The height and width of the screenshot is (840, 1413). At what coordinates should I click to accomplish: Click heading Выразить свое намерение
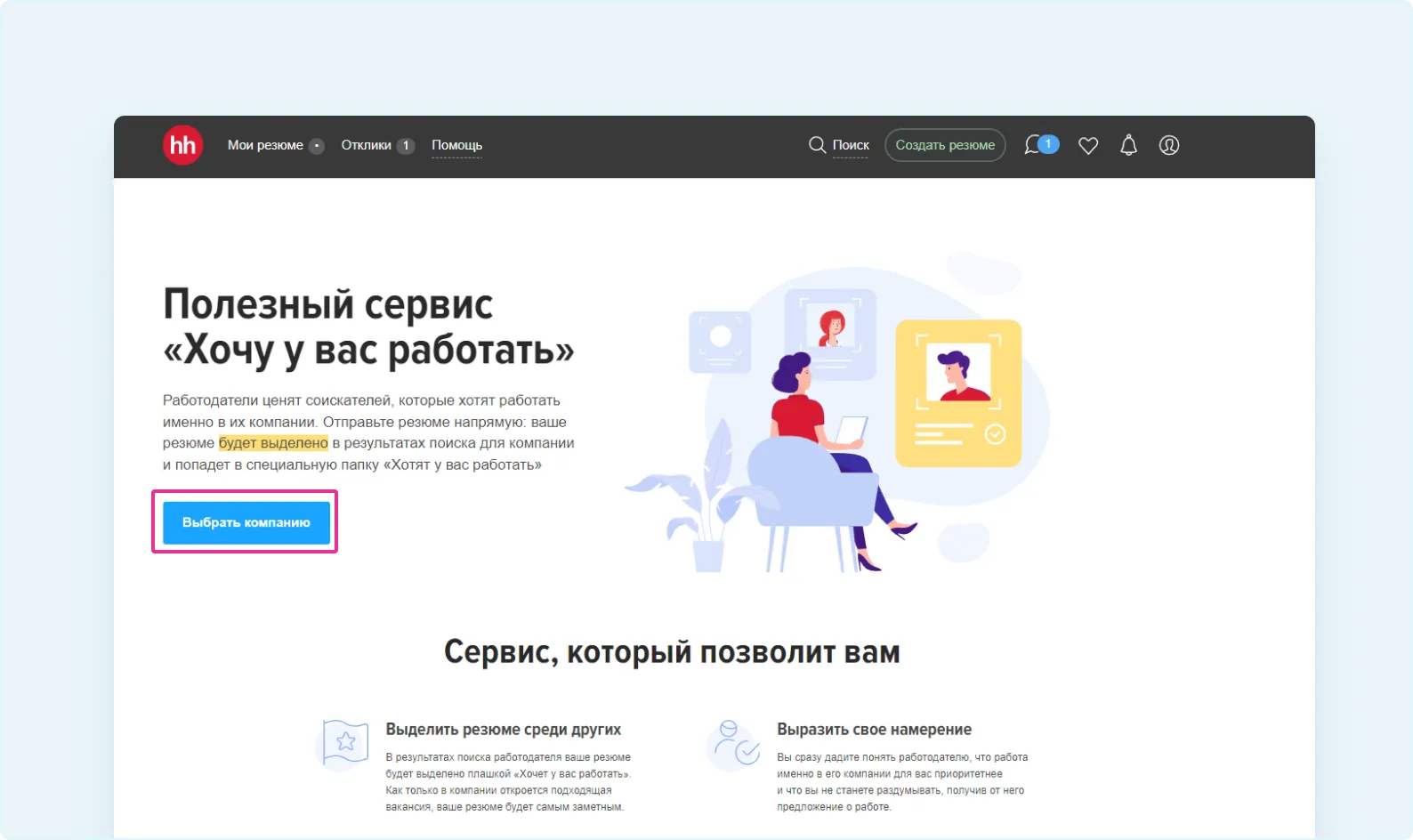[874, 730]
